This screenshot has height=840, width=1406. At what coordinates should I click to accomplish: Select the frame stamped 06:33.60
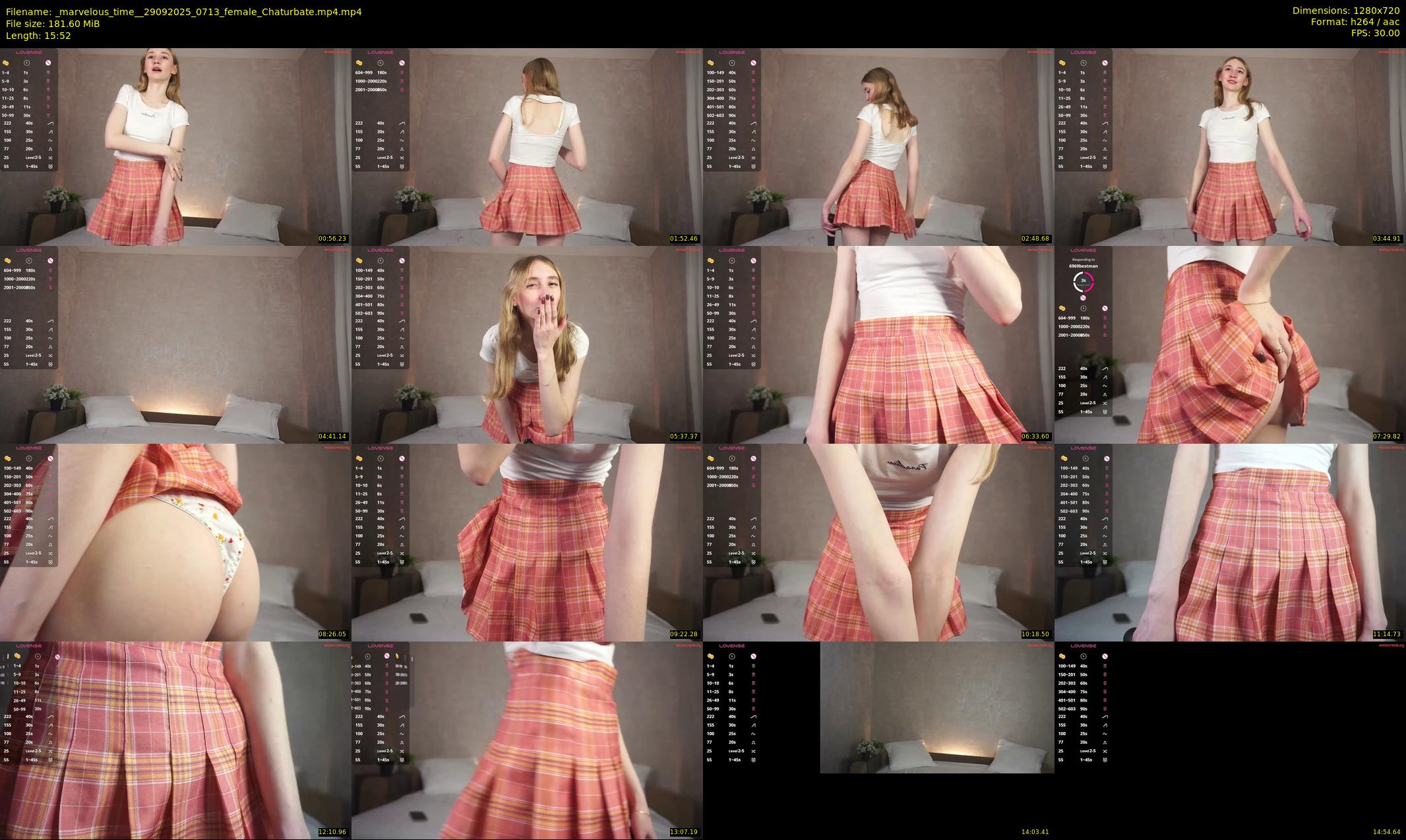(x=878, y=344)
